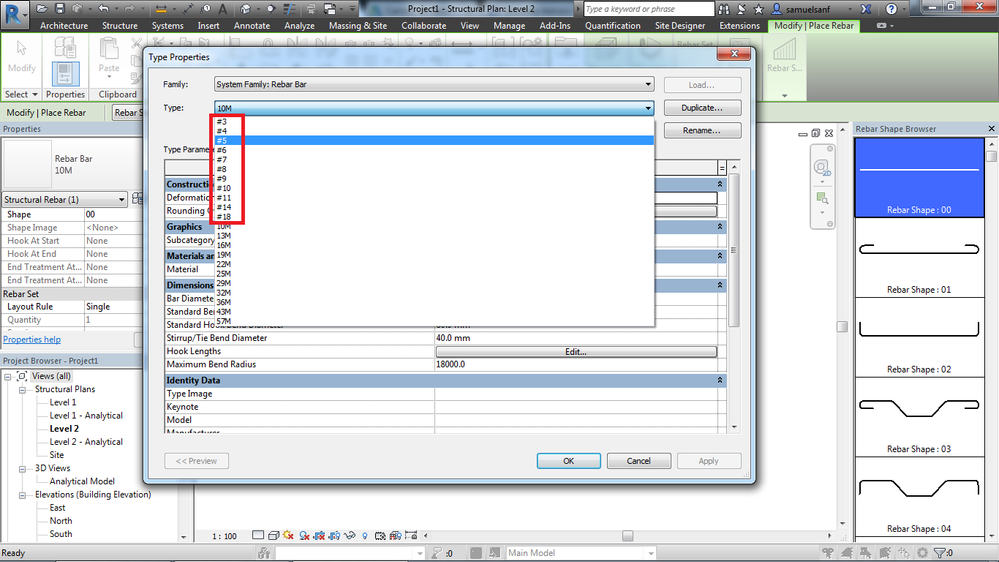Open the Type dropdown showing 10M
This screenshot has height=562, width=999.
(x=435, y=108)
